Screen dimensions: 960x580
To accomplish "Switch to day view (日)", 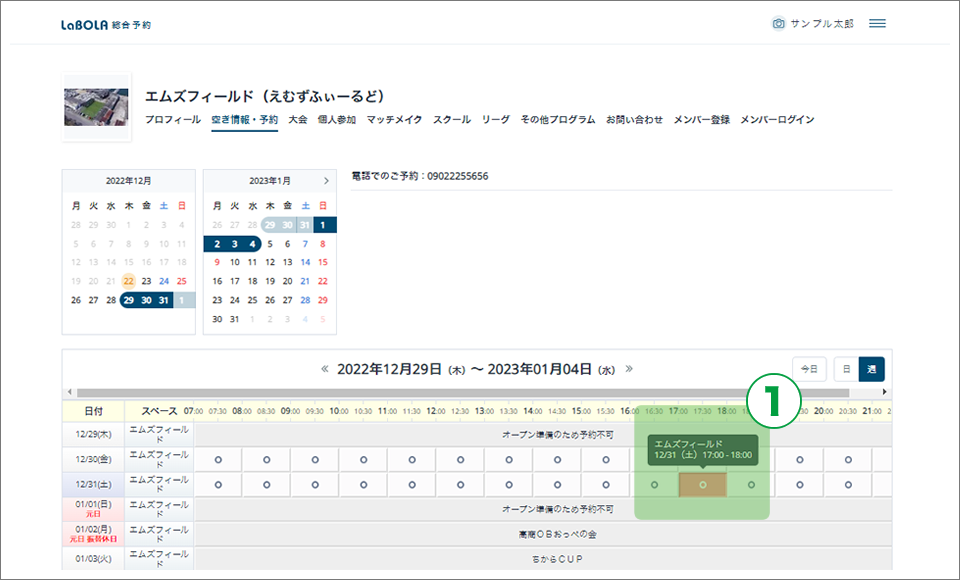I will tap(846, 369).
